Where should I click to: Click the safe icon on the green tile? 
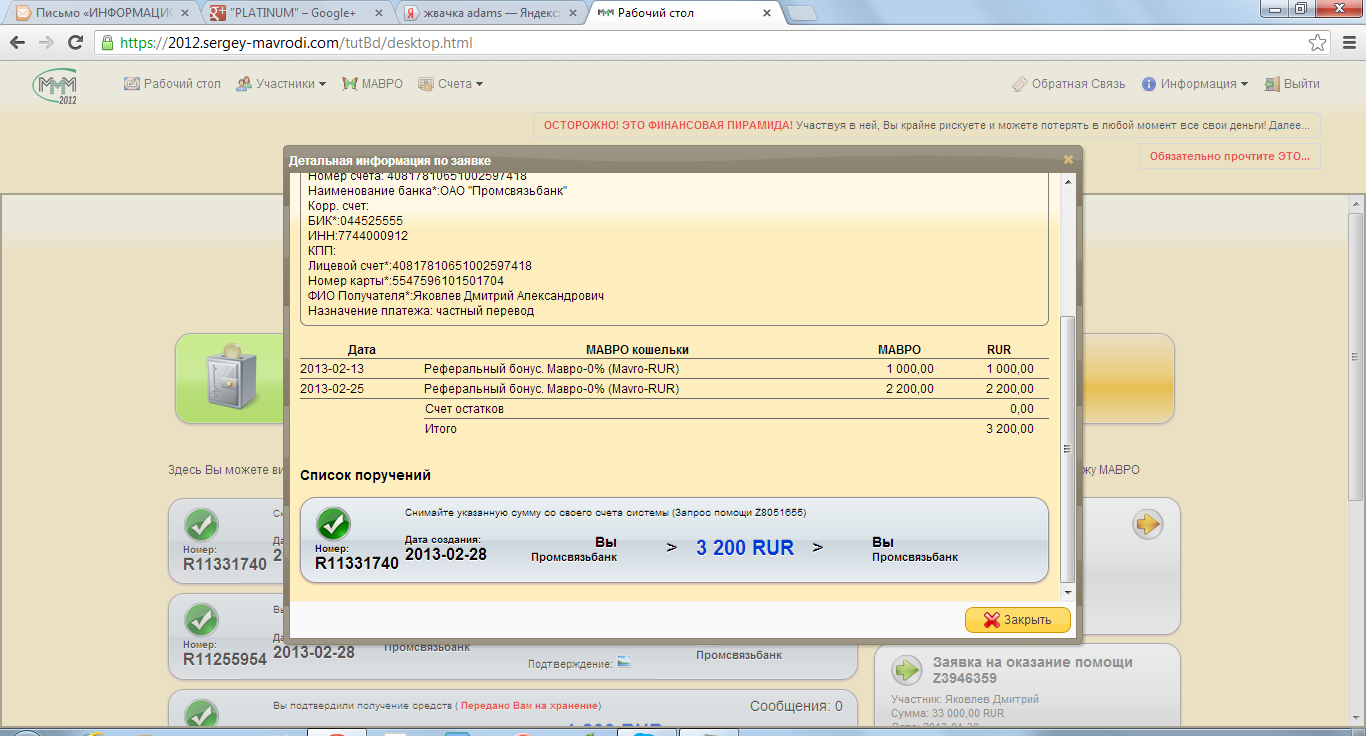231,378
